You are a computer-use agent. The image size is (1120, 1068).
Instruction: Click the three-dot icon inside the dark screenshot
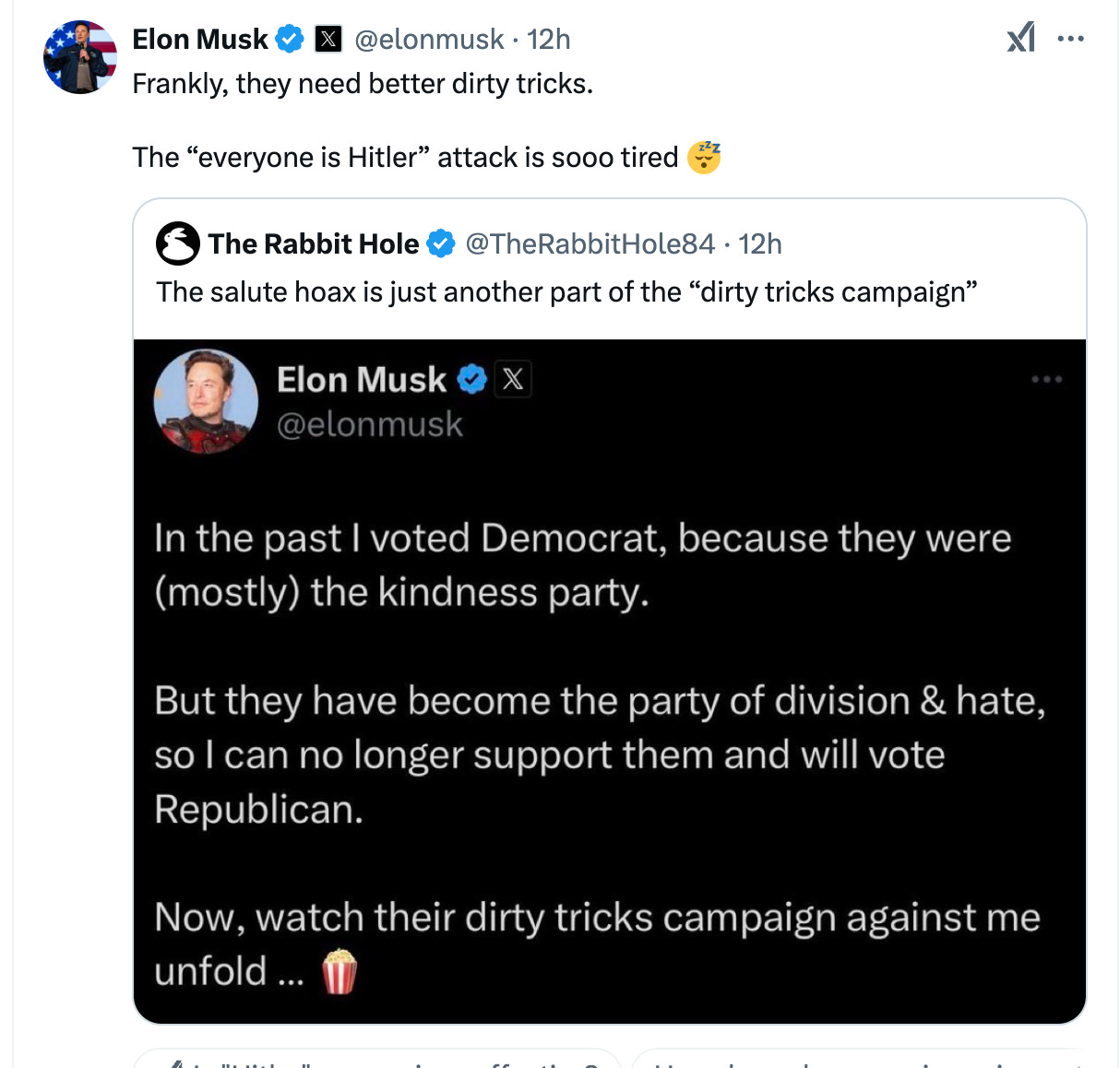1047,380
